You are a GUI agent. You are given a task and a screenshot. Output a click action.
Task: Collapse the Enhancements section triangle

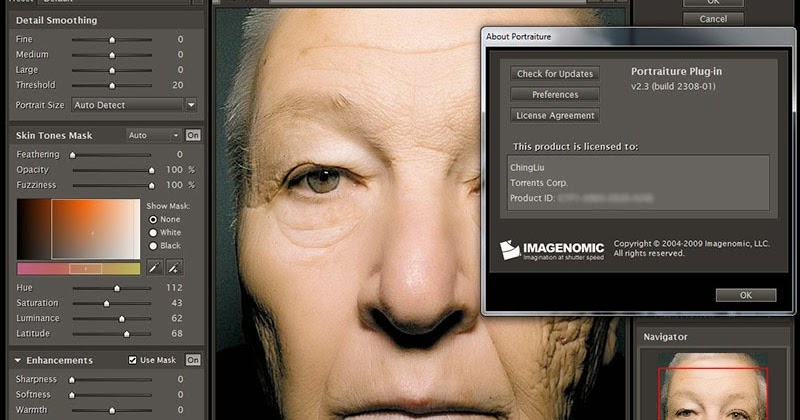coord(18,360)
